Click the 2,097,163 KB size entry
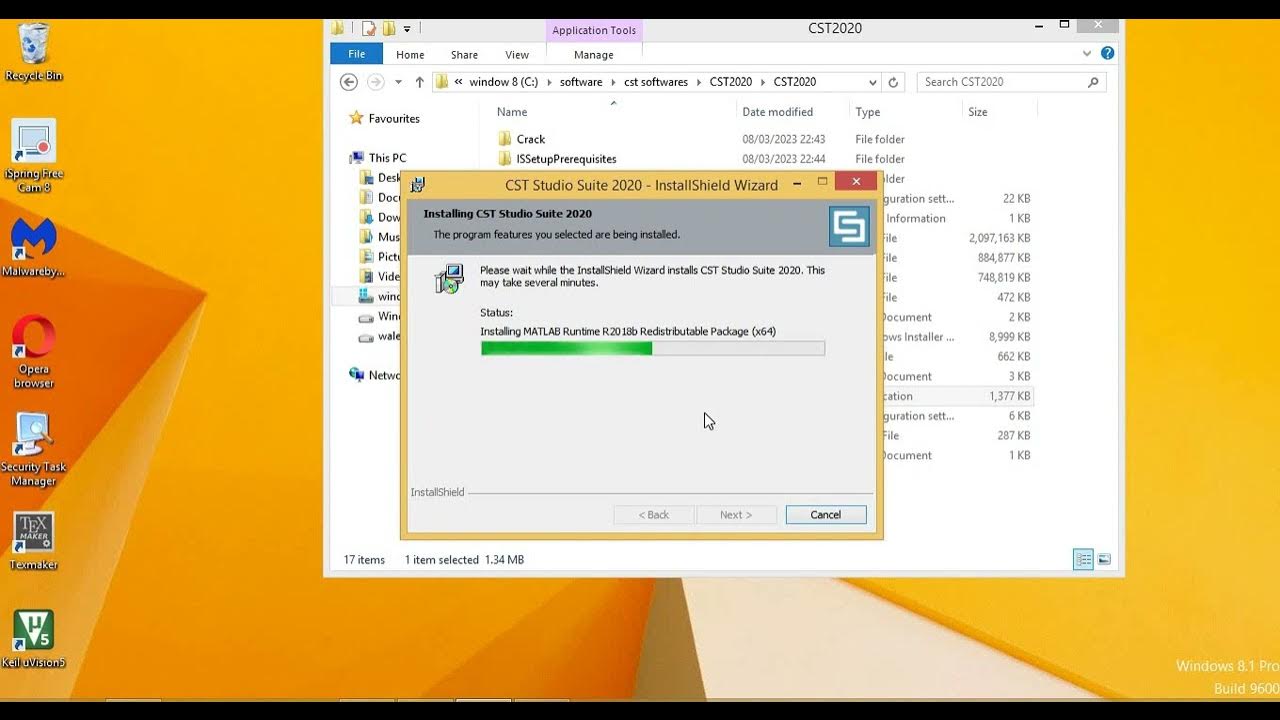 [999, 238]
